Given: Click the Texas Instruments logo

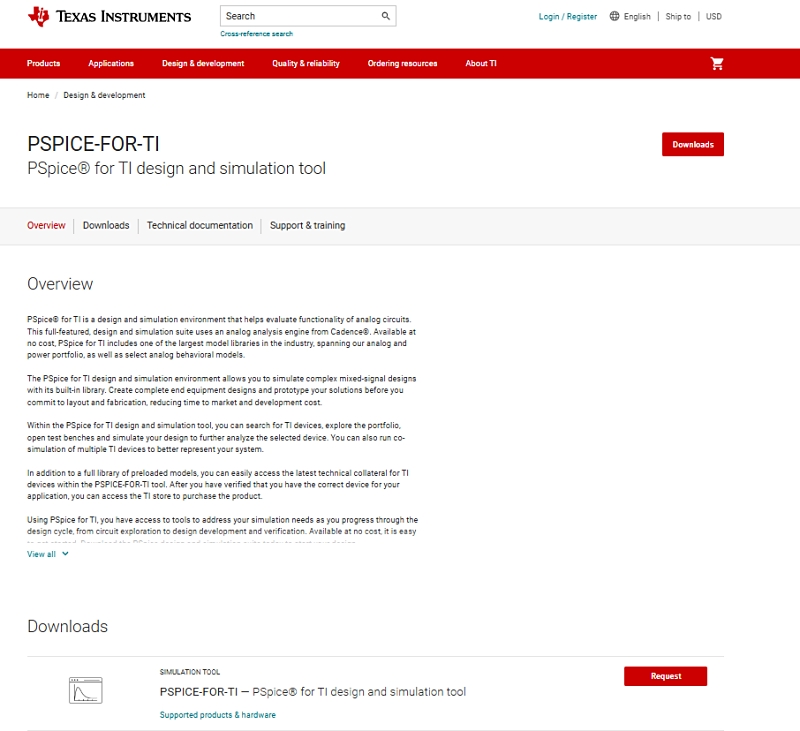Looking at the screenshot, I should tap(110, 16).
